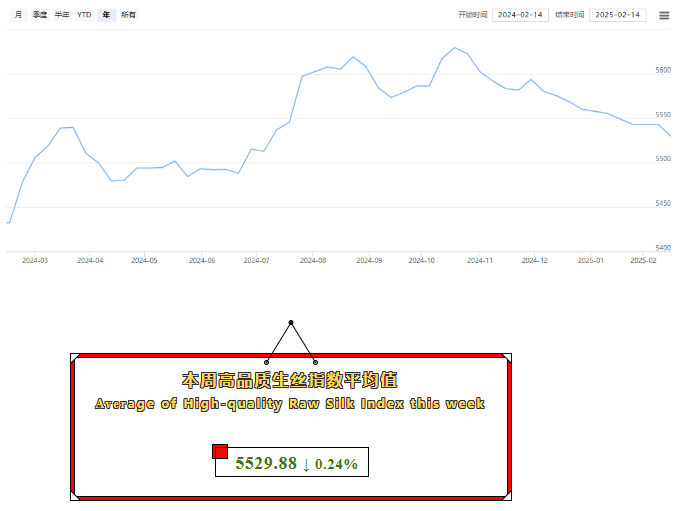685x511 pixels.
Task: Click the red square beside 5529.88
Action: tap(220, 452)
